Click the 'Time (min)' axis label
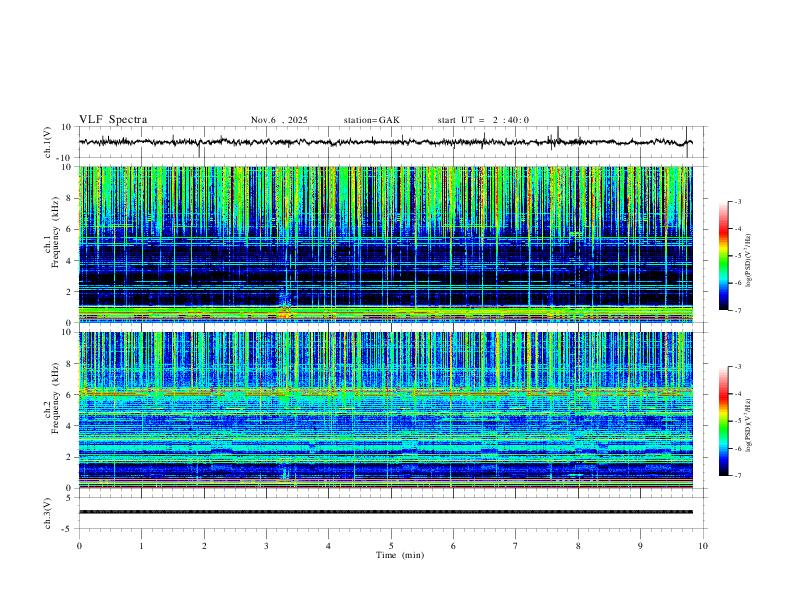This screenshot has height=612, width=792. [400, 555]
